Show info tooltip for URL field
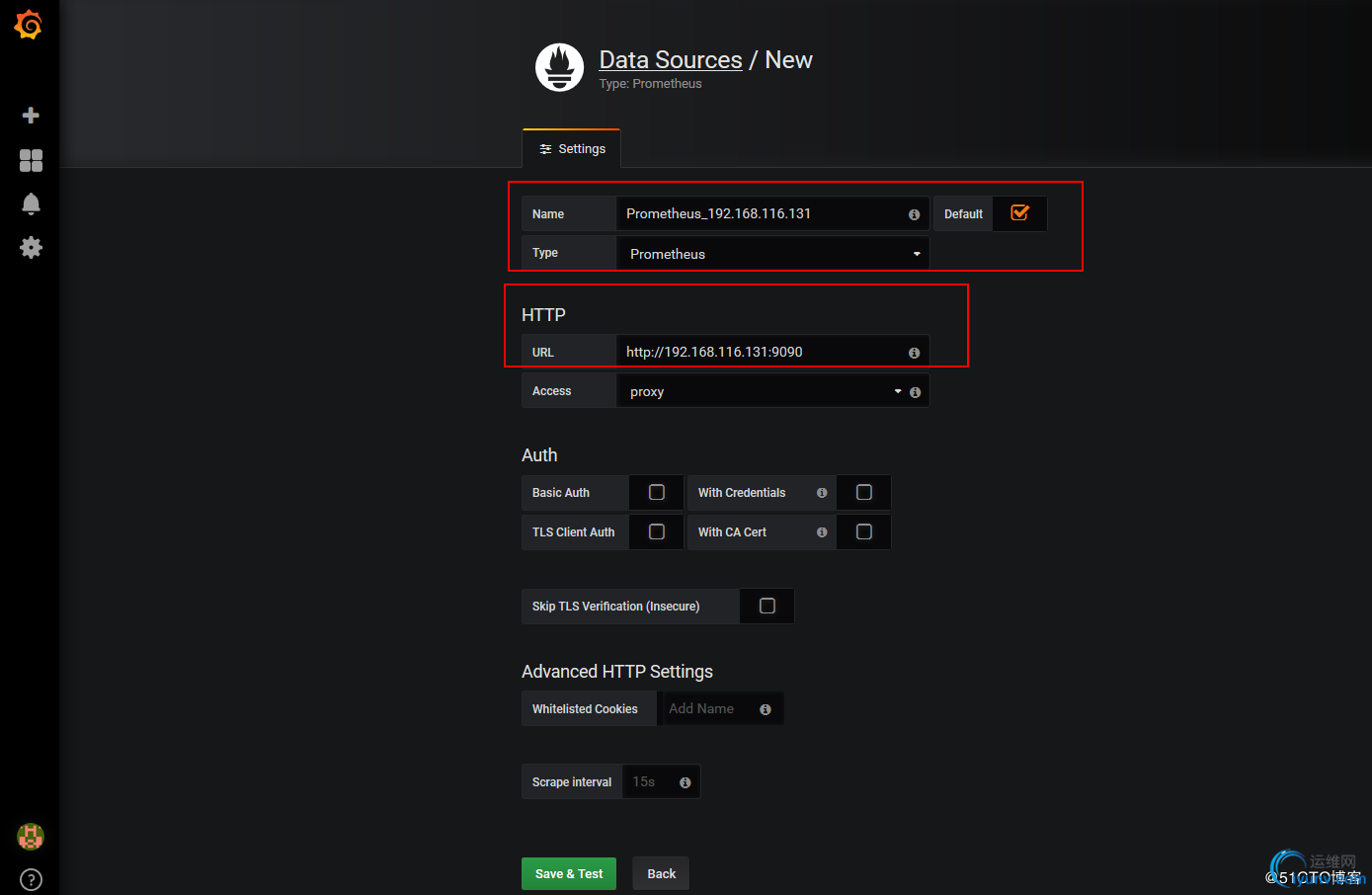1372x895 pixels. pyautogui.click(x=914, y=353)
